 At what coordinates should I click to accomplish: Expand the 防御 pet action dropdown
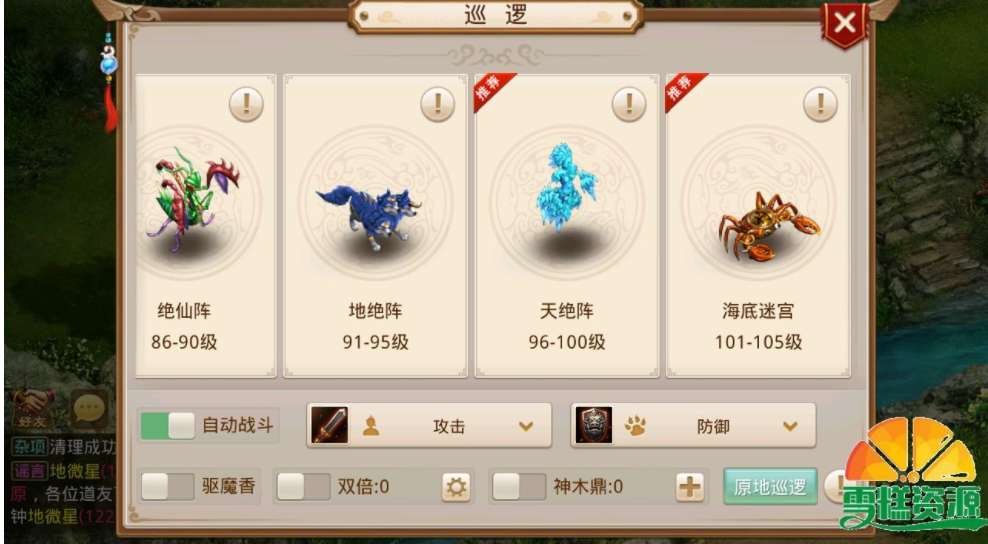point(693,426)
